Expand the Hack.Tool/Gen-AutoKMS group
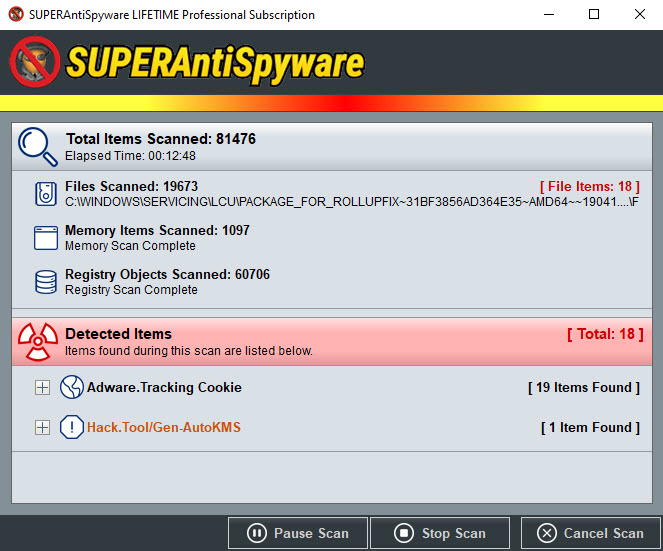 (x=42, y=428)
